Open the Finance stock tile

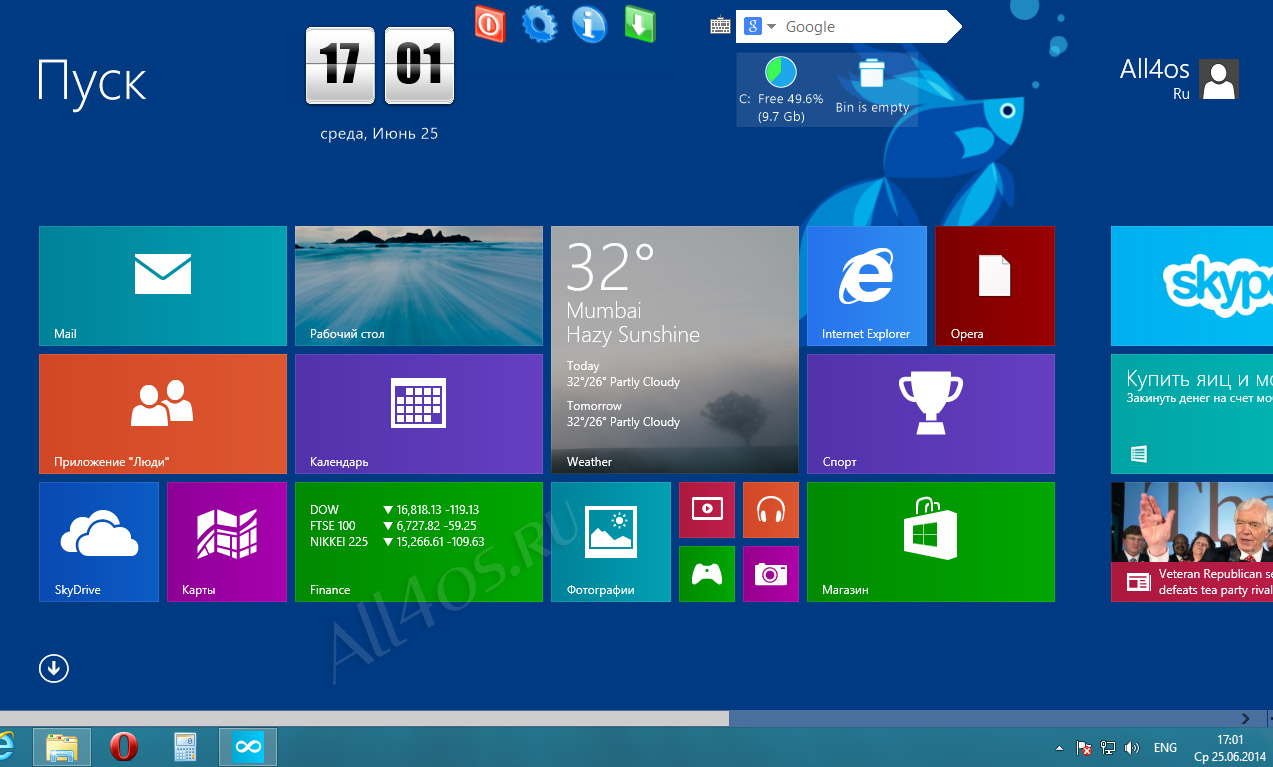(x=419, y=542)
